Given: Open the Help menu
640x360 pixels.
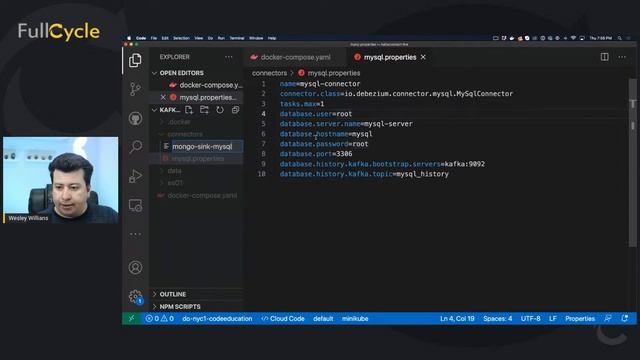Looking at the screenshot, I should click(x=272, y=38).
